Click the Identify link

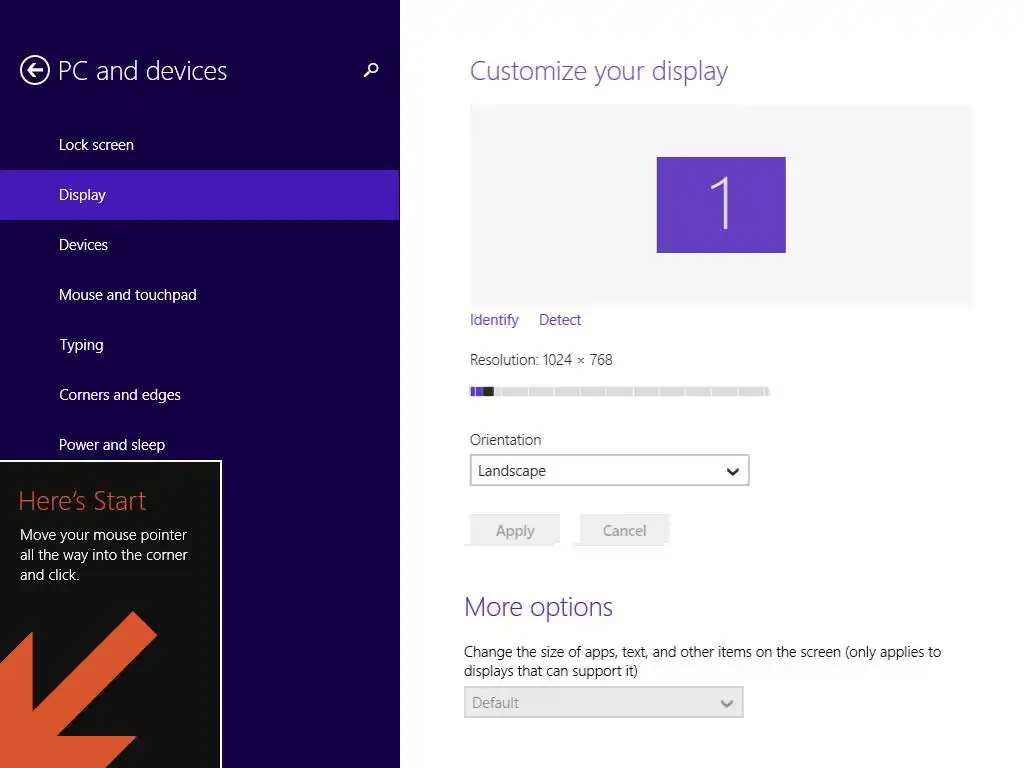click(494, 320)
